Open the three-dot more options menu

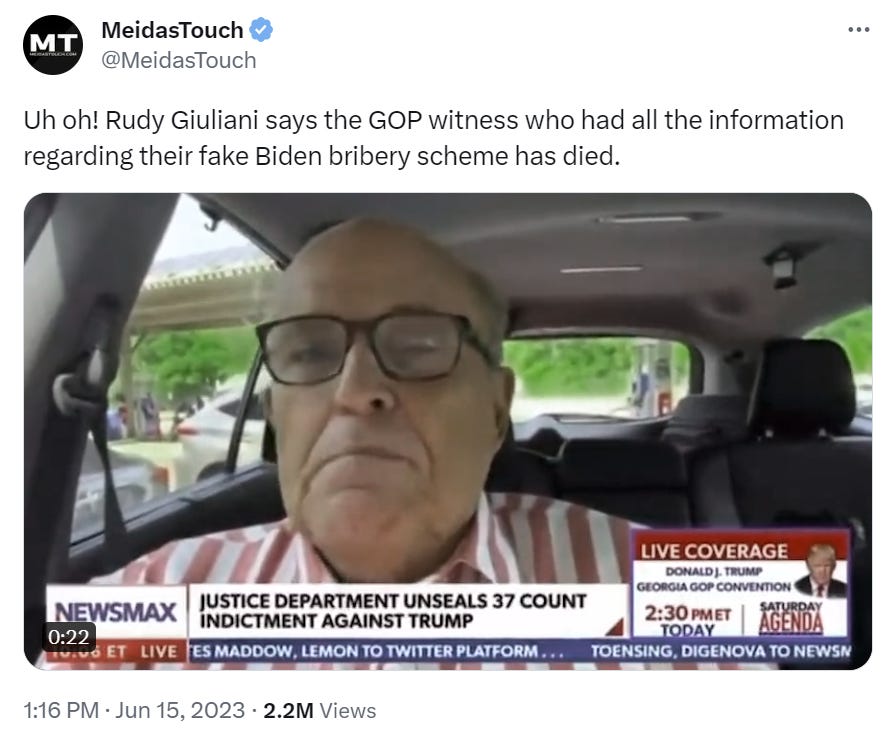coord(858,29)
